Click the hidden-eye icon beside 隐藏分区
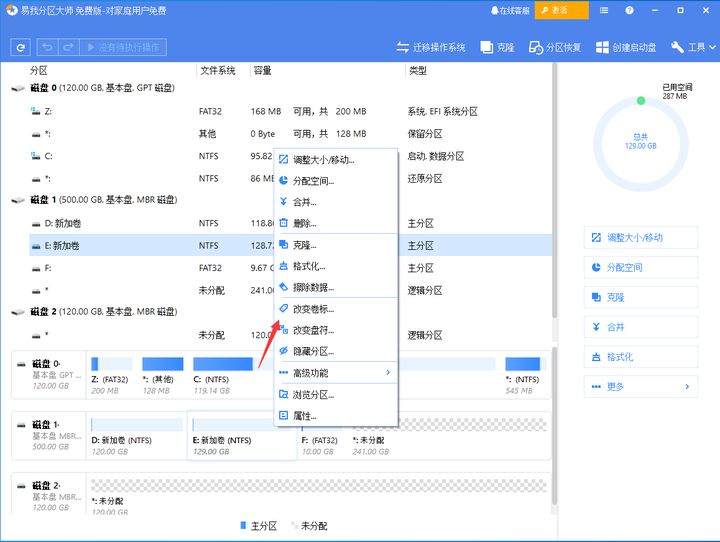The height and width of the screenshot is (542, 720). pos(284,351)
